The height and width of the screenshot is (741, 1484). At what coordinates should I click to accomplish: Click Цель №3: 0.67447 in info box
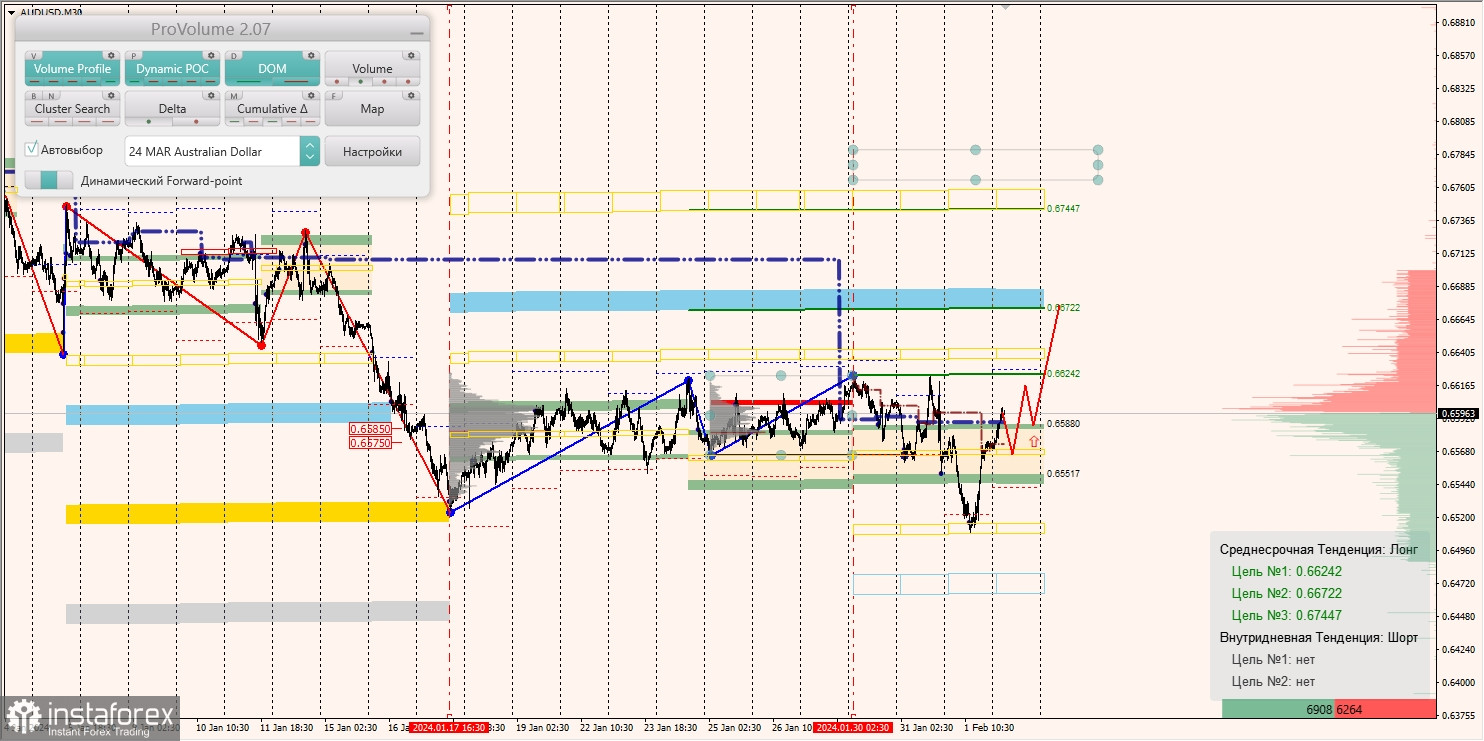1286,616
